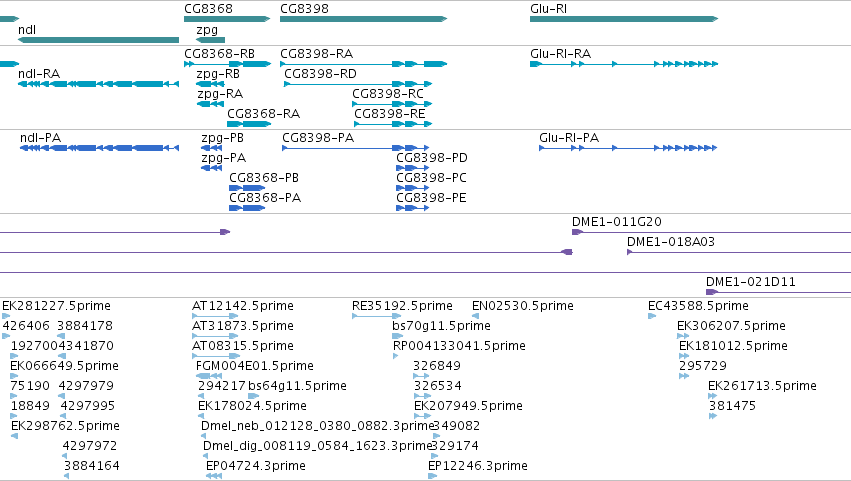
Task: Click the zpg-RA transcript label
Action: [220, 94]
